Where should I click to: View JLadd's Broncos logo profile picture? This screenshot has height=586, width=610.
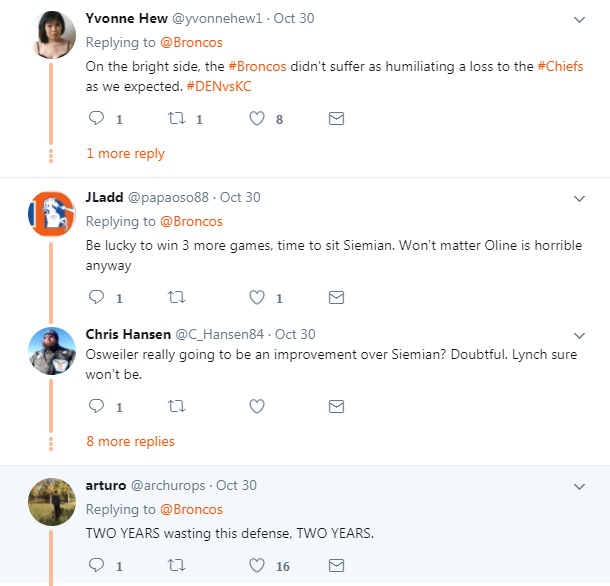[x=51, y=211]
